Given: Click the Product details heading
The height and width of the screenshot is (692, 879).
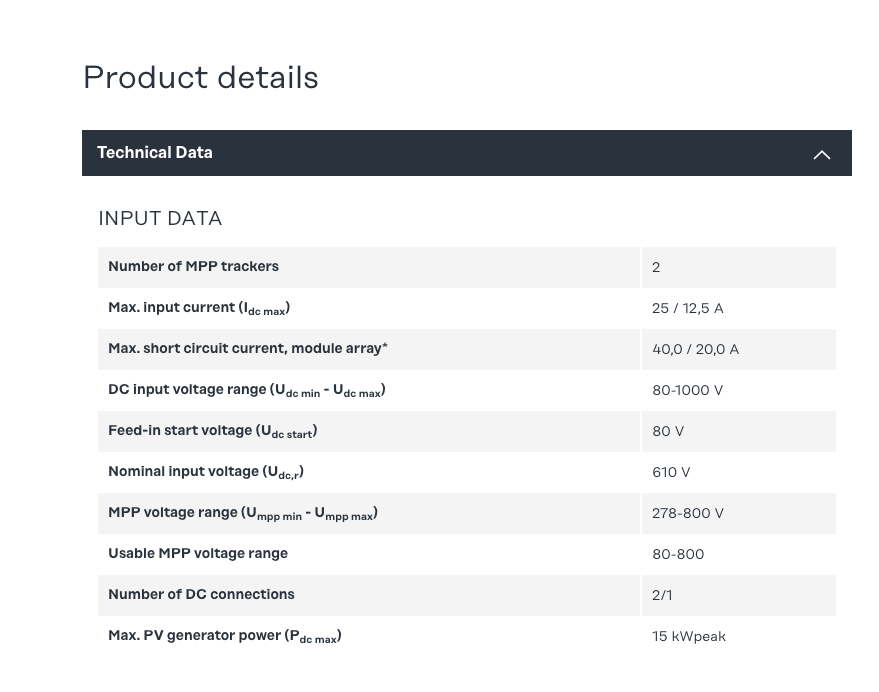Looking at the screenshot, I should pos(200,78).
